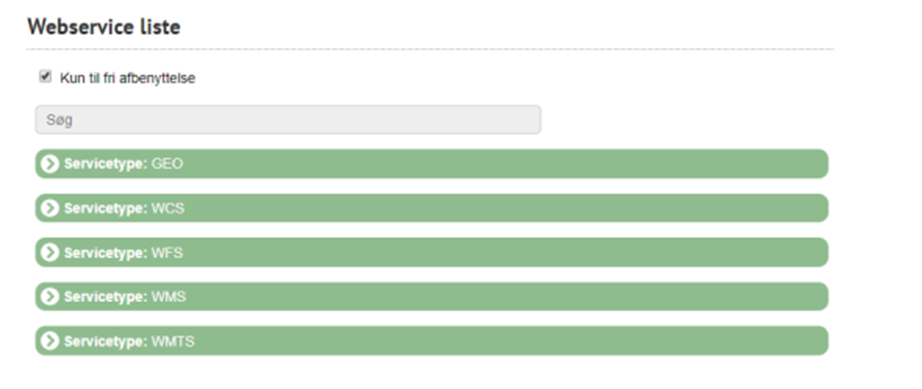The width and height of the screenshot is (922, 389).
Task: Click the 'WCS' label text
Action: pyautogui.click(x=168, y=209)
